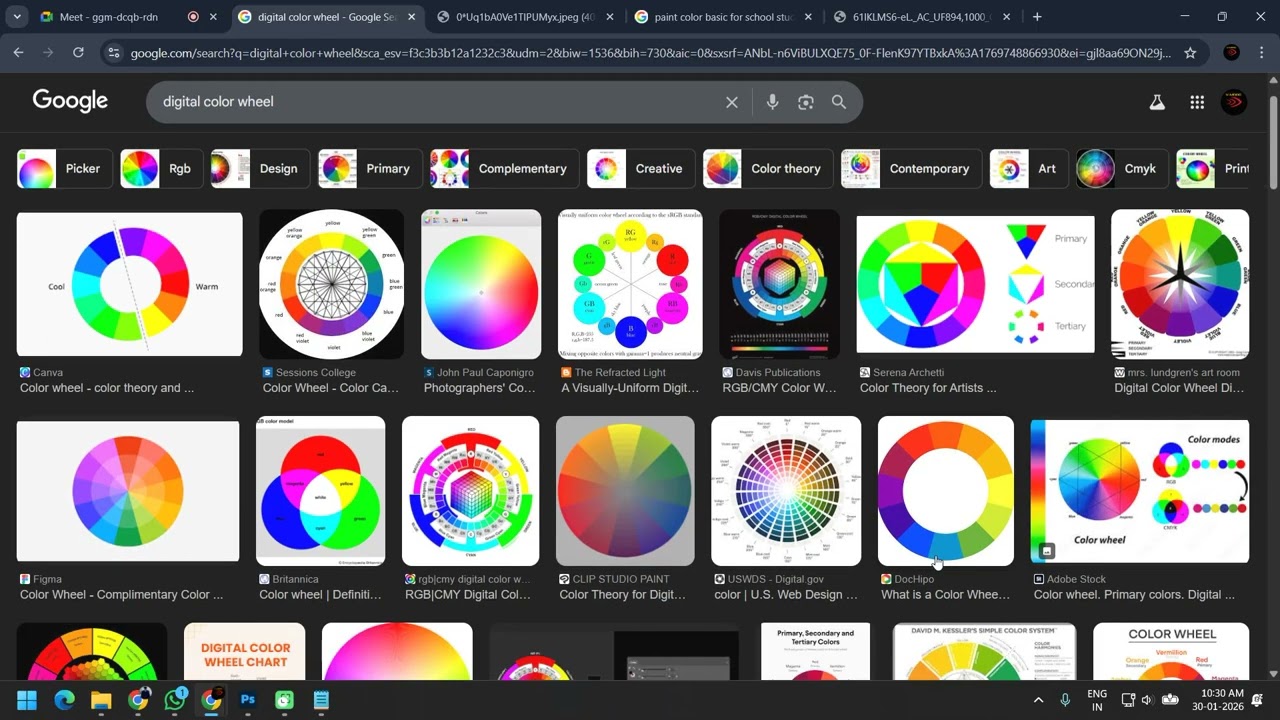Open Canva cool-warm color wheel image
1280x720 pixels.
130,284
